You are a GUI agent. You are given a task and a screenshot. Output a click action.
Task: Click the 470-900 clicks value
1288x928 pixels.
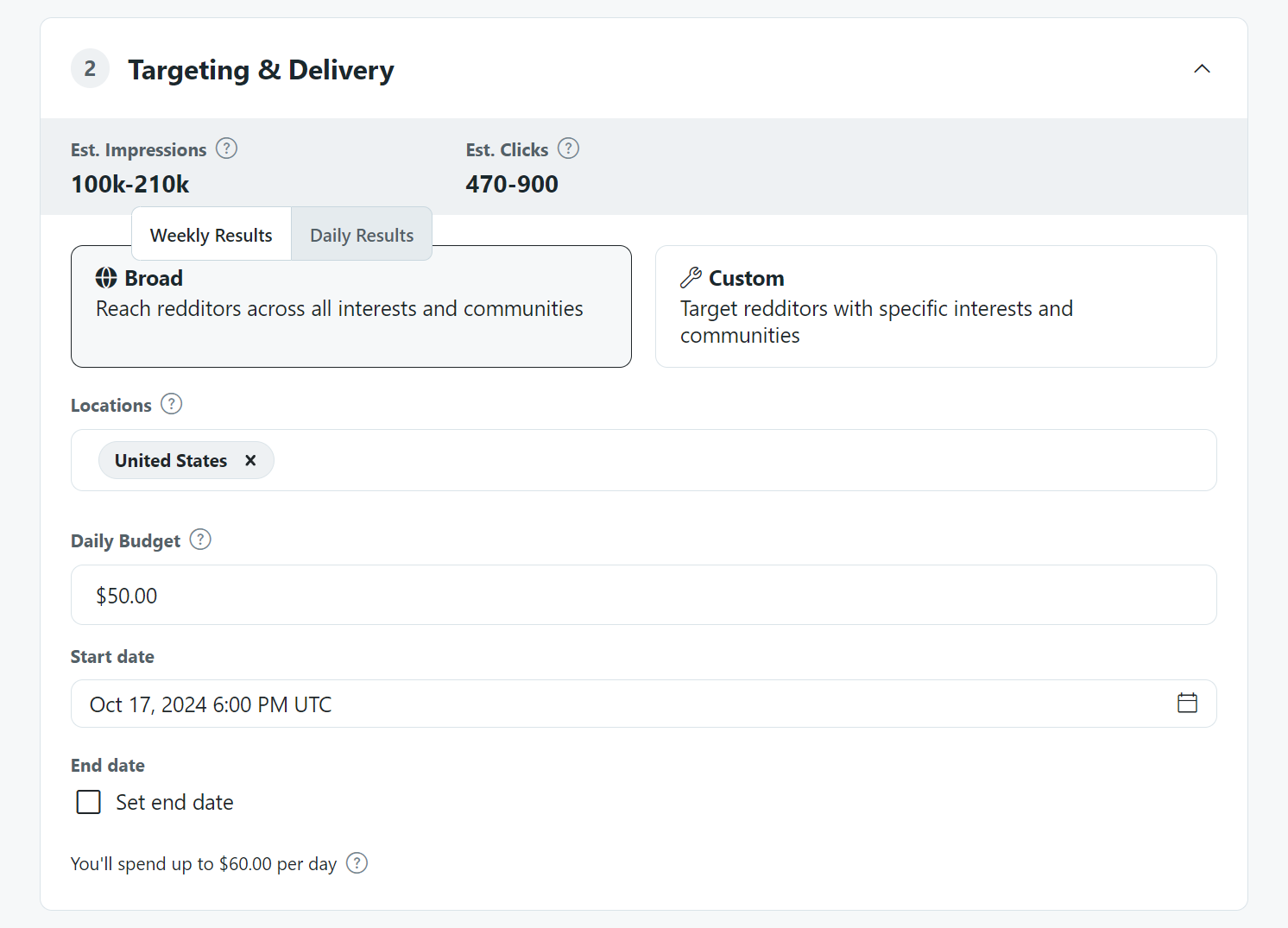point(512,184)
